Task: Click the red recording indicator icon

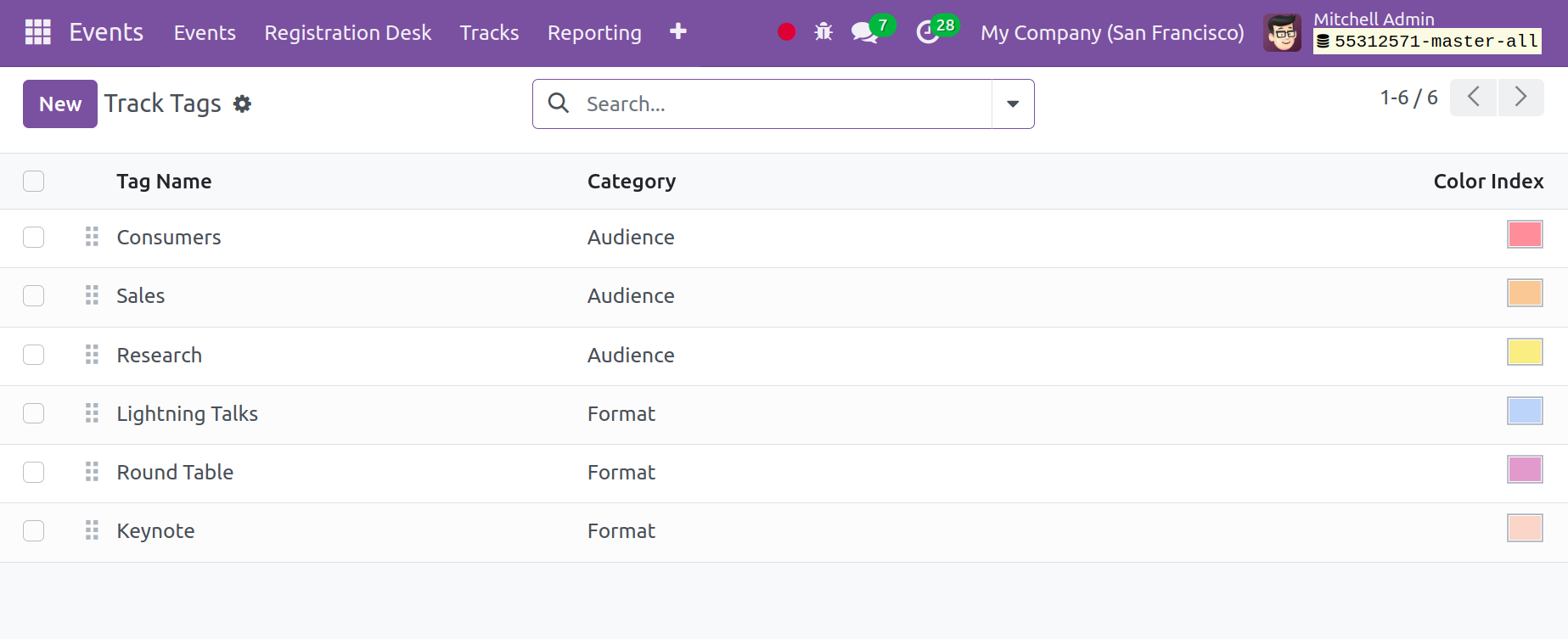Action: (x=787, y=32)
